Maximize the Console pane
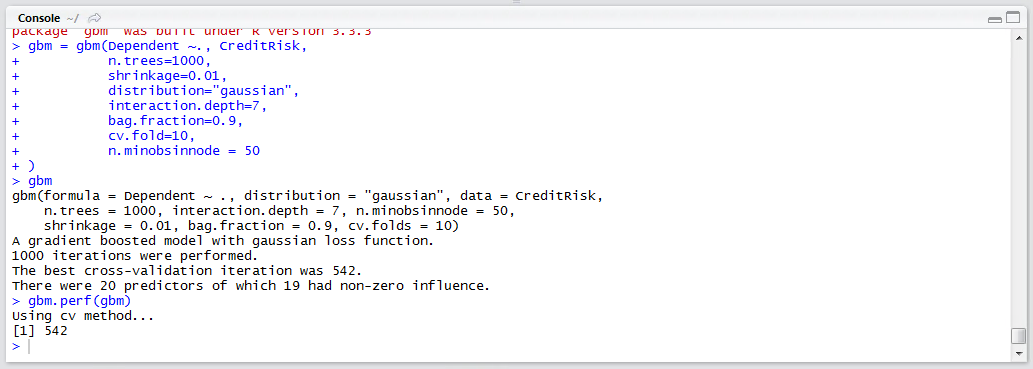 tap(1011, 18)
